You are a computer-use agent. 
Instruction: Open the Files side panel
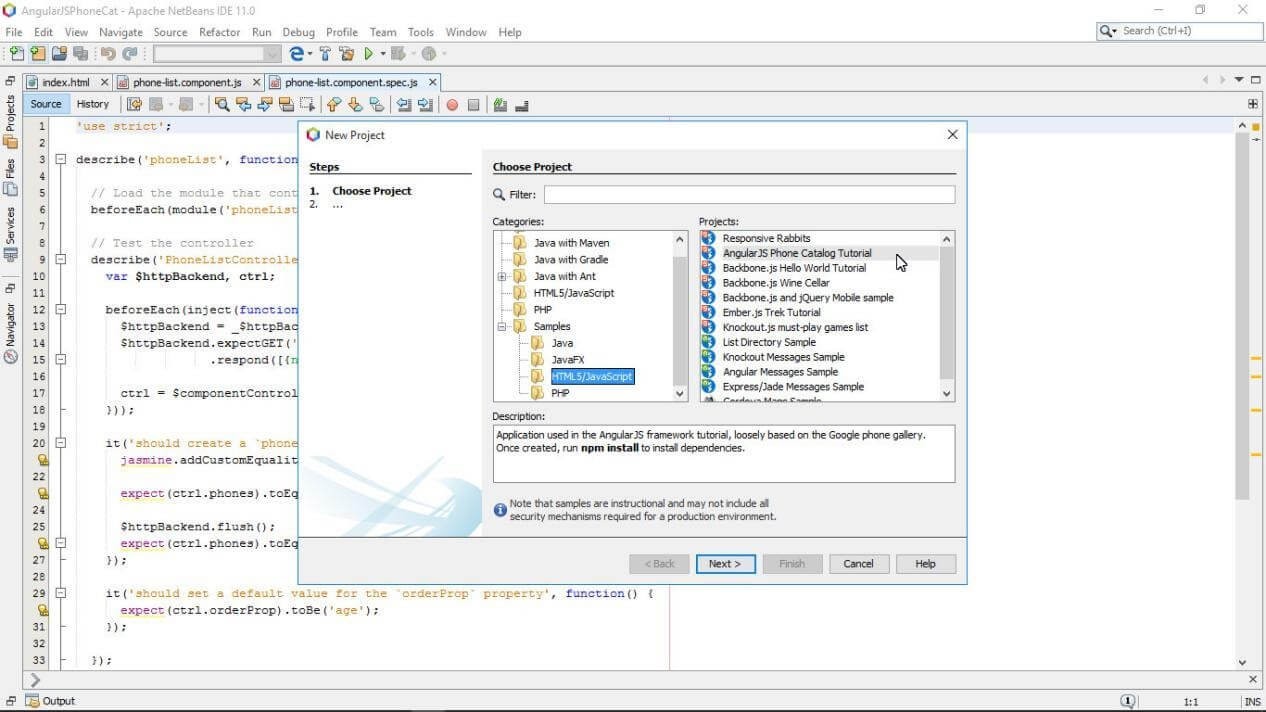pos(11,177)
